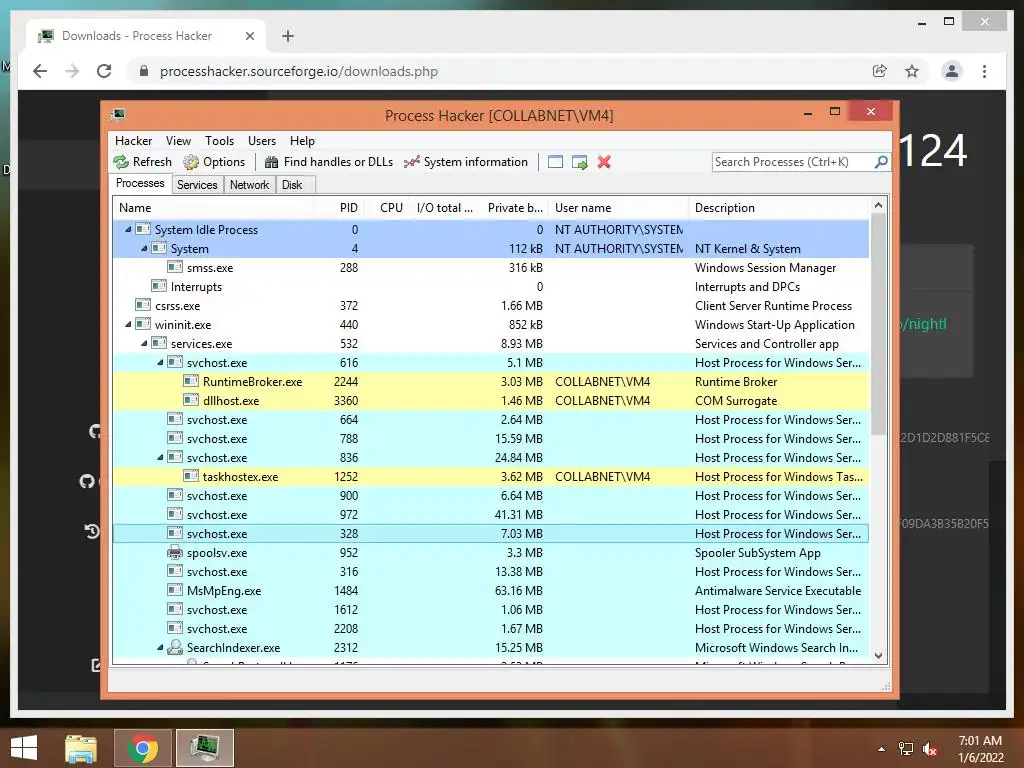Image resolution: width=1024 pixels, height=768 pixels.
Task: Click the csrss.exe process icon
Action: (x=143, y=305)
